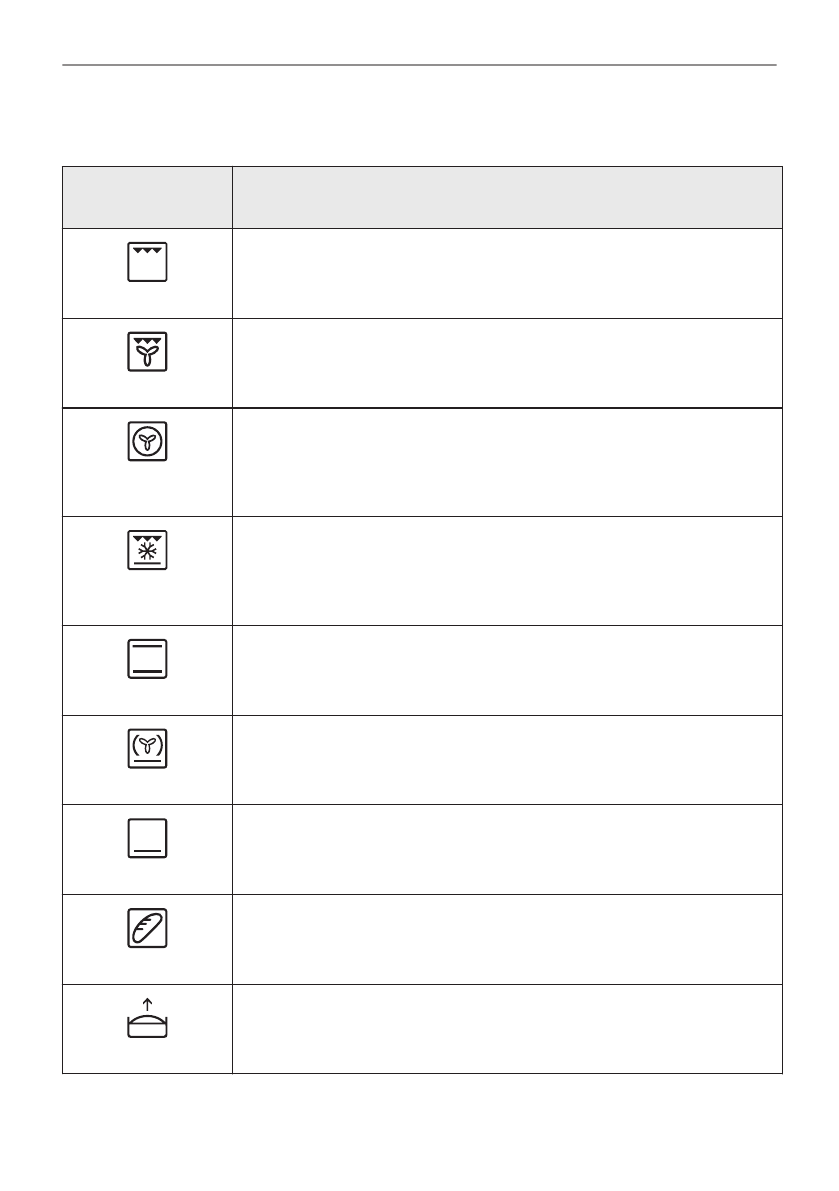
Task: Click the empty cell beside fan-with-bottom-heat icon
Action: (x=506, y=759)
